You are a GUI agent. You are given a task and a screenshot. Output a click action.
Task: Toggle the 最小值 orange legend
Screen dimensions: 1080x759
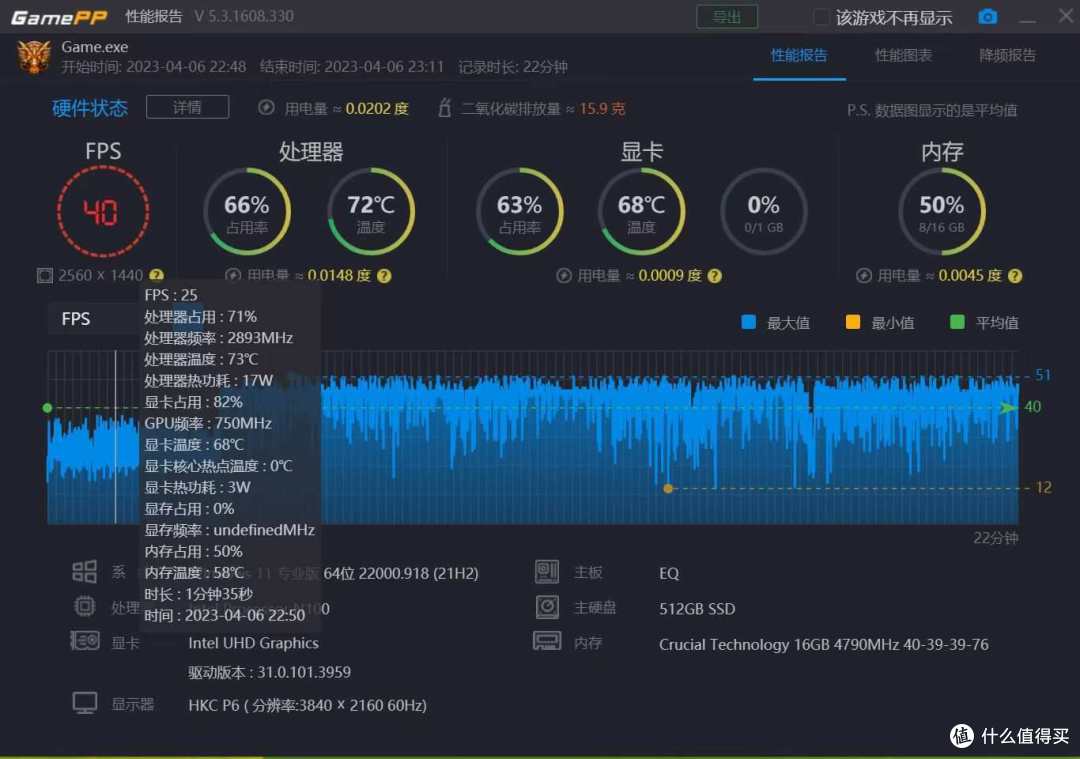[x=853, y=322]
